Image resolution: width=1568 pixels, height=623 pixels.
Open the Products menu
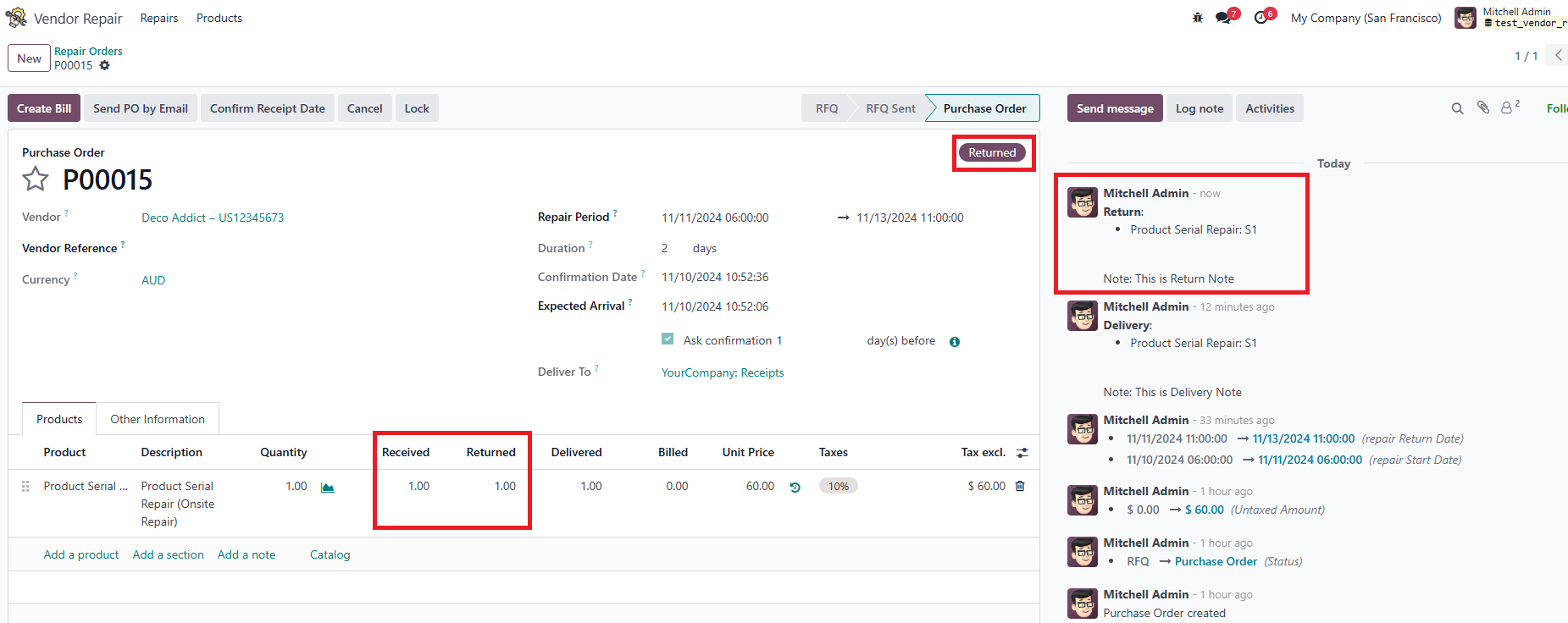(219, 18)
